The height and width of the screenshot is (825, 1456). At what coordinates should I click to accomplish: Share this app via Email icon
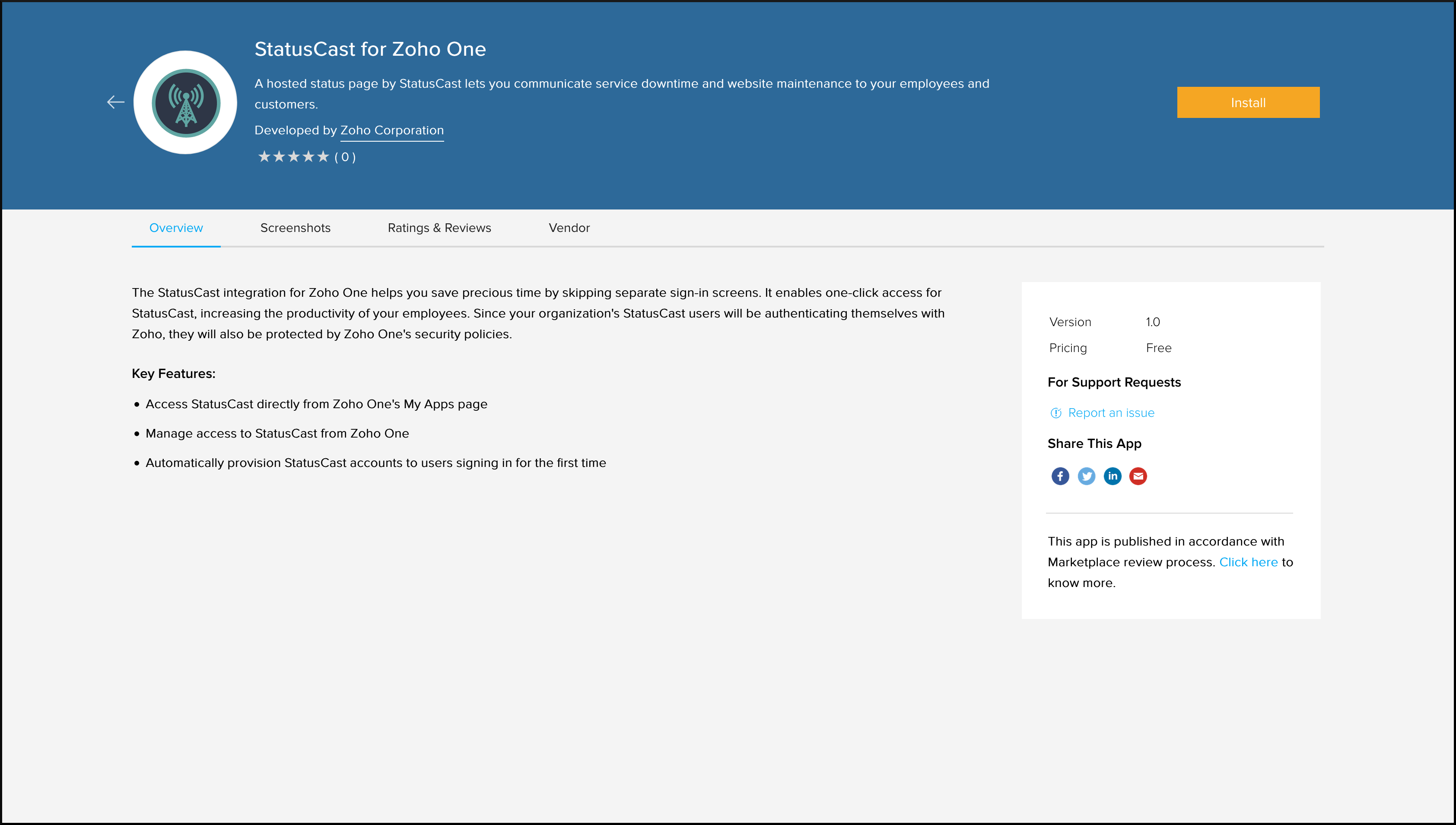coord(1138,476)
